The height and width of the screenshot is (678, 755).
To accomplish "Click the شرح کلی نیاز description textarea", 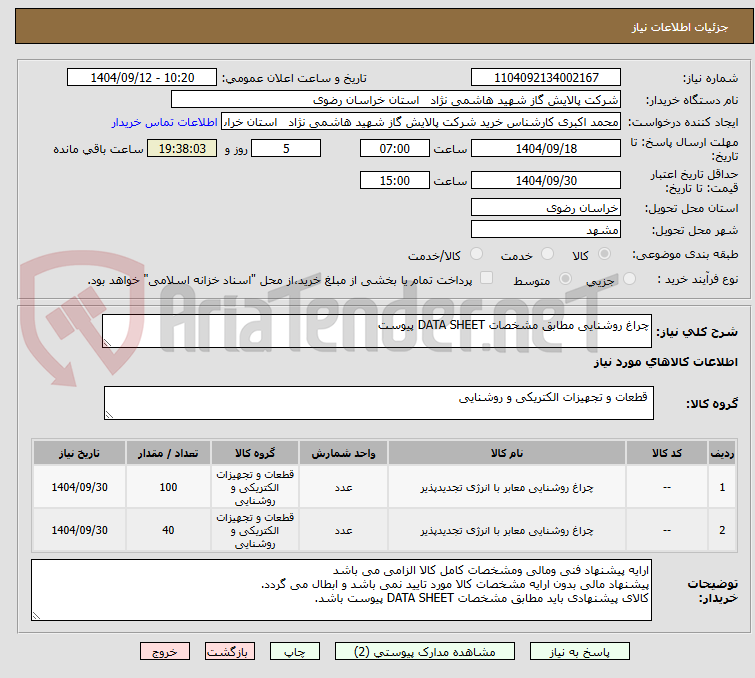I will pos(377,331).
